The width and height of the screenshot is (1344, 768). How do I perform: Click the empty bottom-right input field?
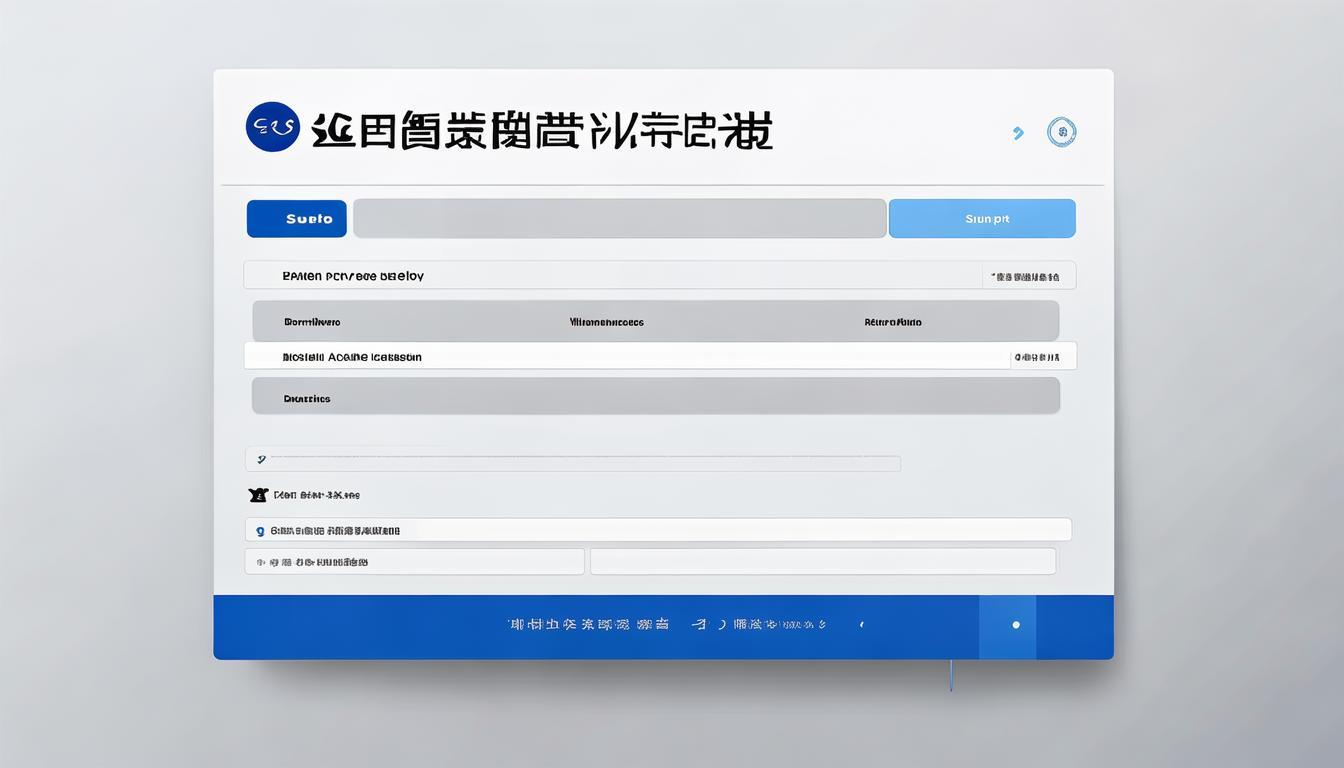pyautogui.click(x=822, y=561)
